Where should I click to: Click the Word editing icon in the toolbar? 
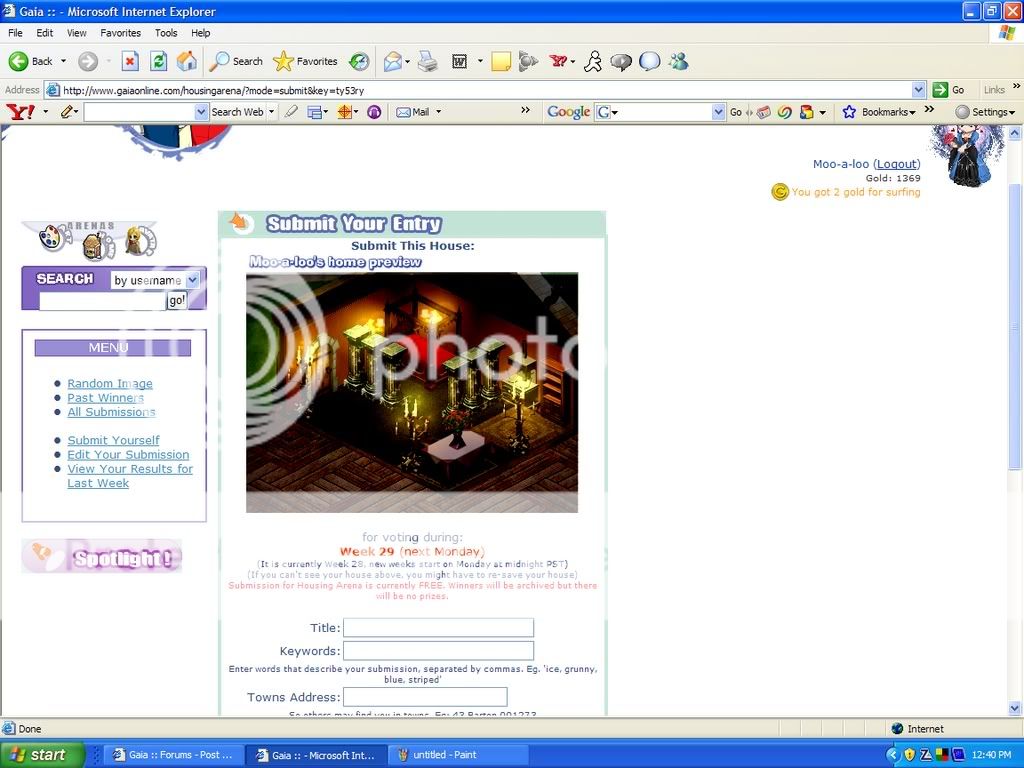point(460,61)
